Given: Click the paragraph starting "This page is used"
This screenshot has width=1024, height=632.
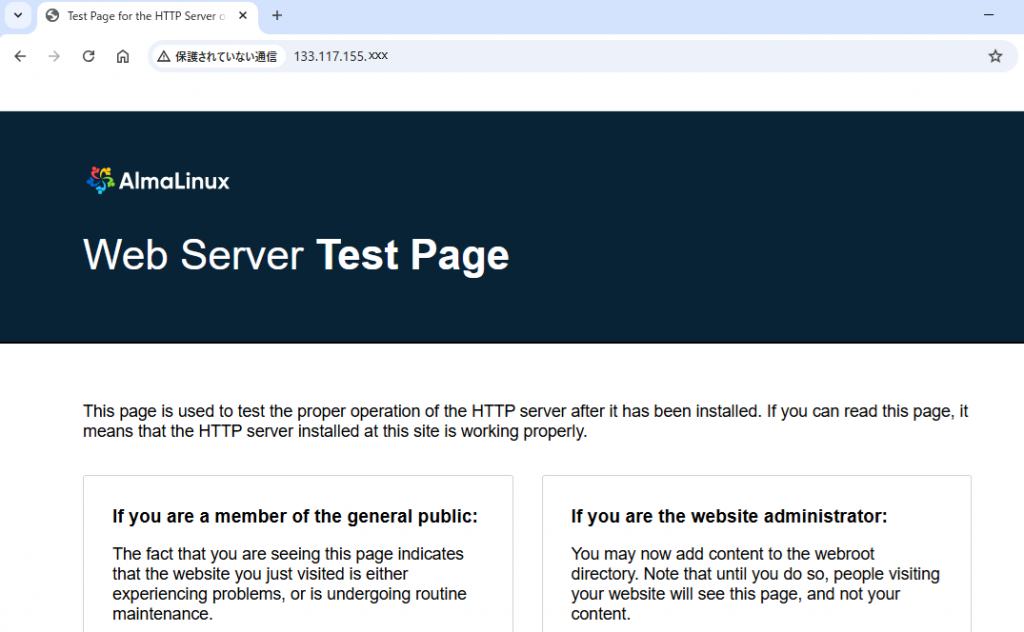Looking at the screenshot, I should point(525,421).
